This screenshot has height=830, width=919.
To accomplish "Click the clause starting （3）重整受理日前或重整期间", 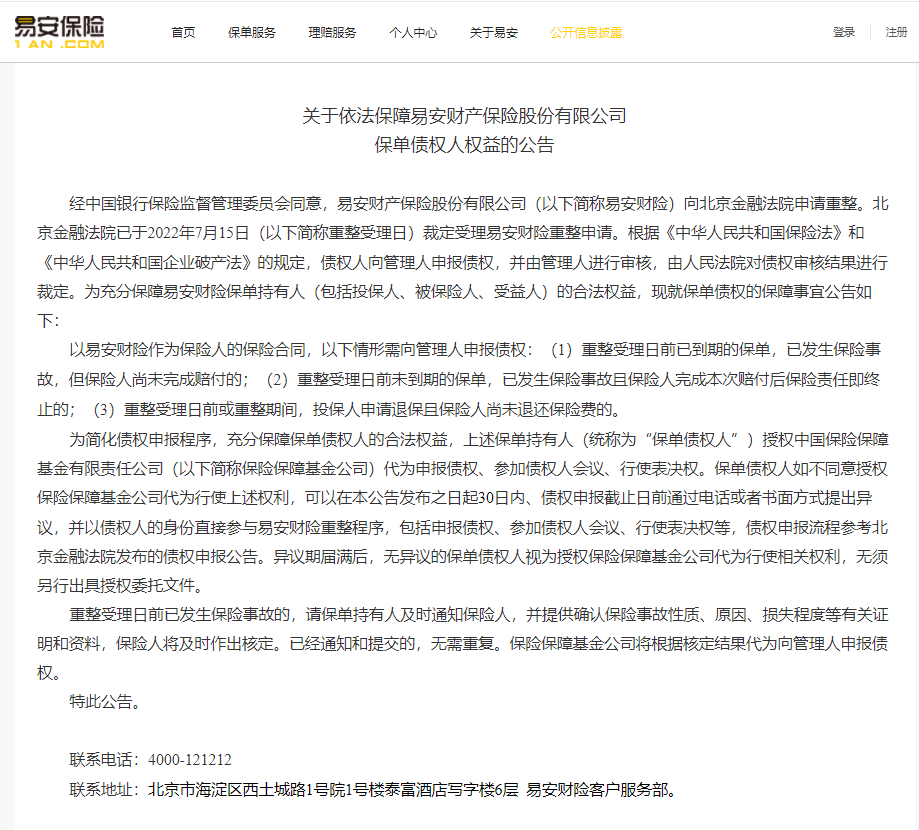I will 358,409.
